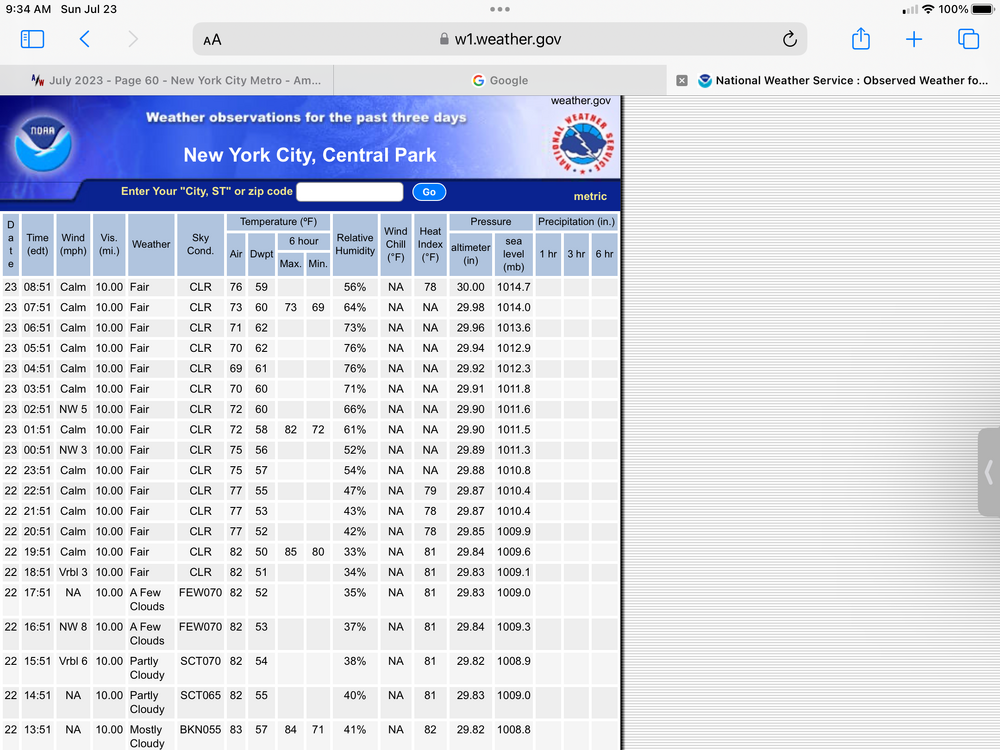This screenshot has height=750, width=1000.
Task: Click the Vrbl 3 wind cell
Action: tap(73, 573)
